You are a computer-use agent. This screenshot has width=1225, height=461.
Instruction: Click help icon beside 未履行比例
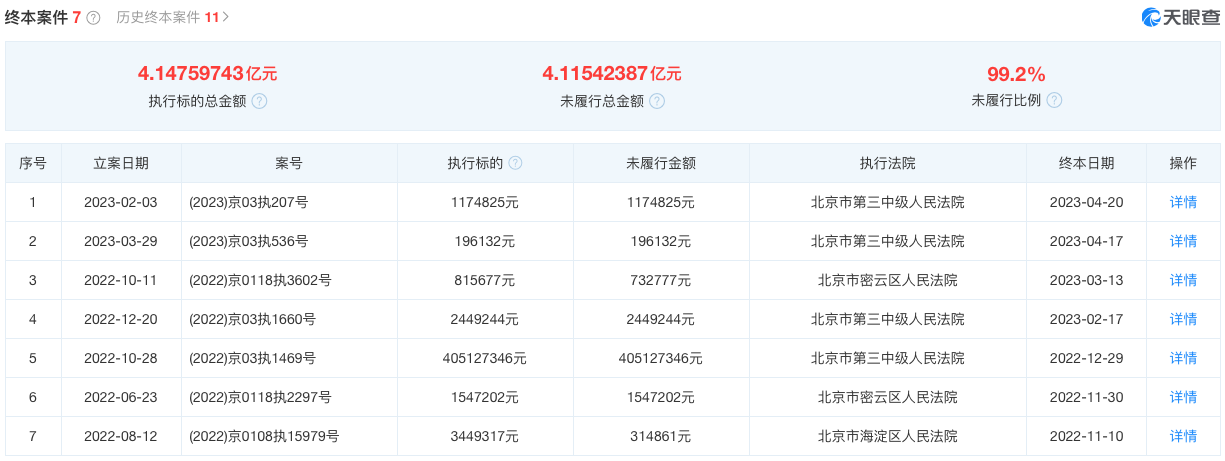point(1054,100)
